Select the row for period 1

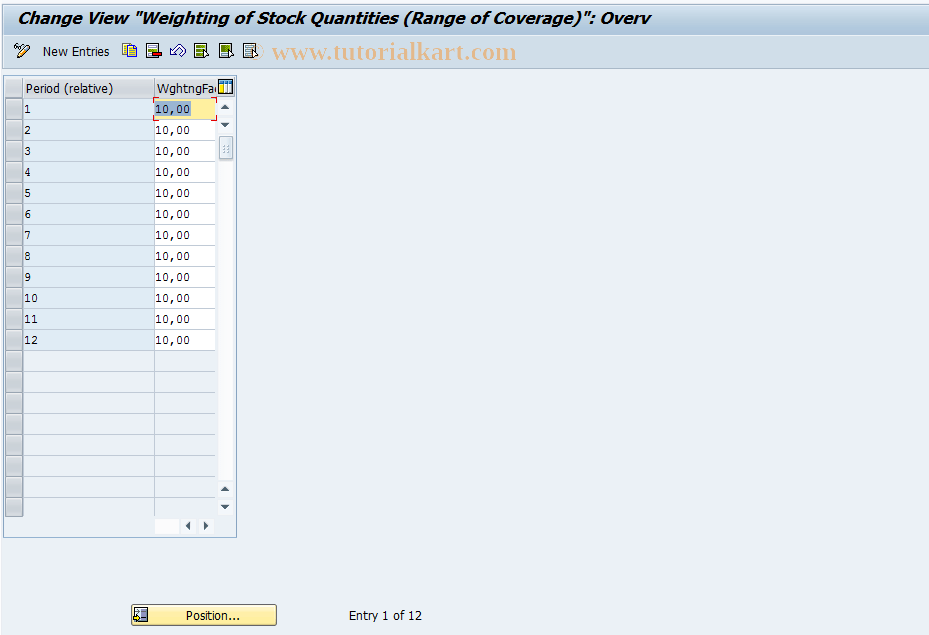point(13,109)
